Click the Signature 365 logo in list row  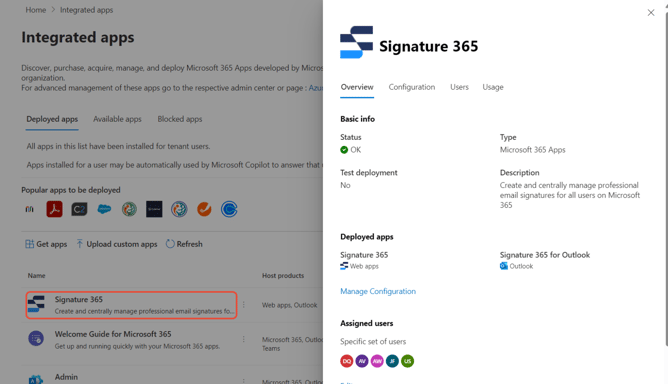[x=36, y=304]
